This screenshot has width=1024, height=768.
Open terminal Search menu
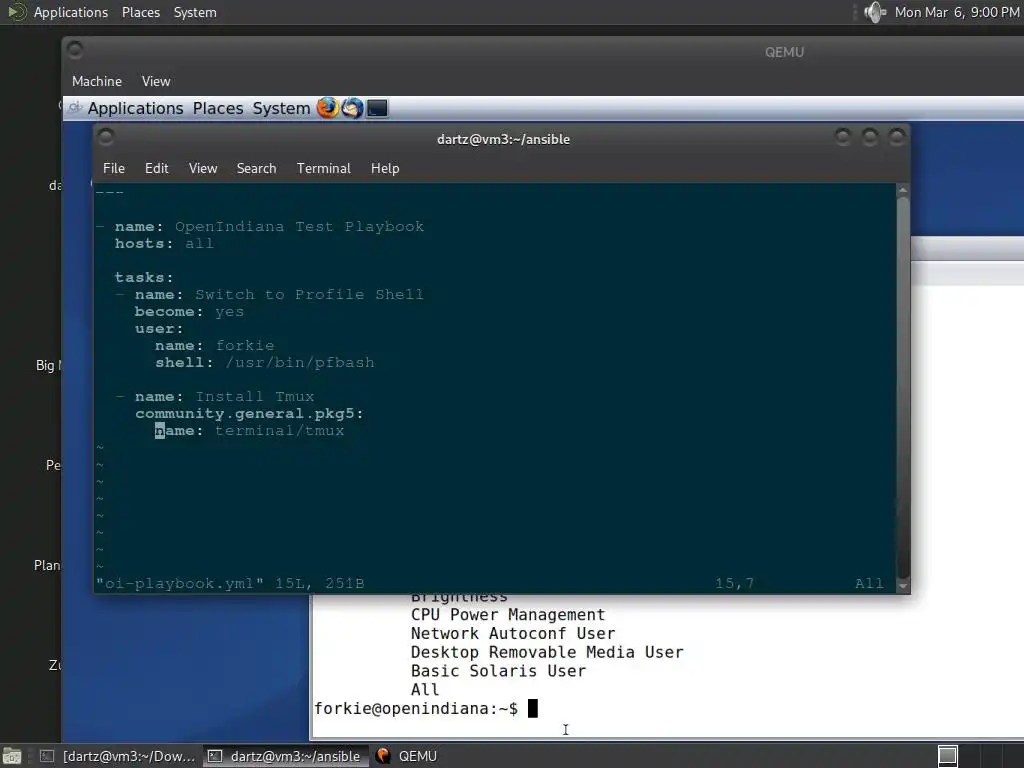pyautogui.click(x=256, y=168)
